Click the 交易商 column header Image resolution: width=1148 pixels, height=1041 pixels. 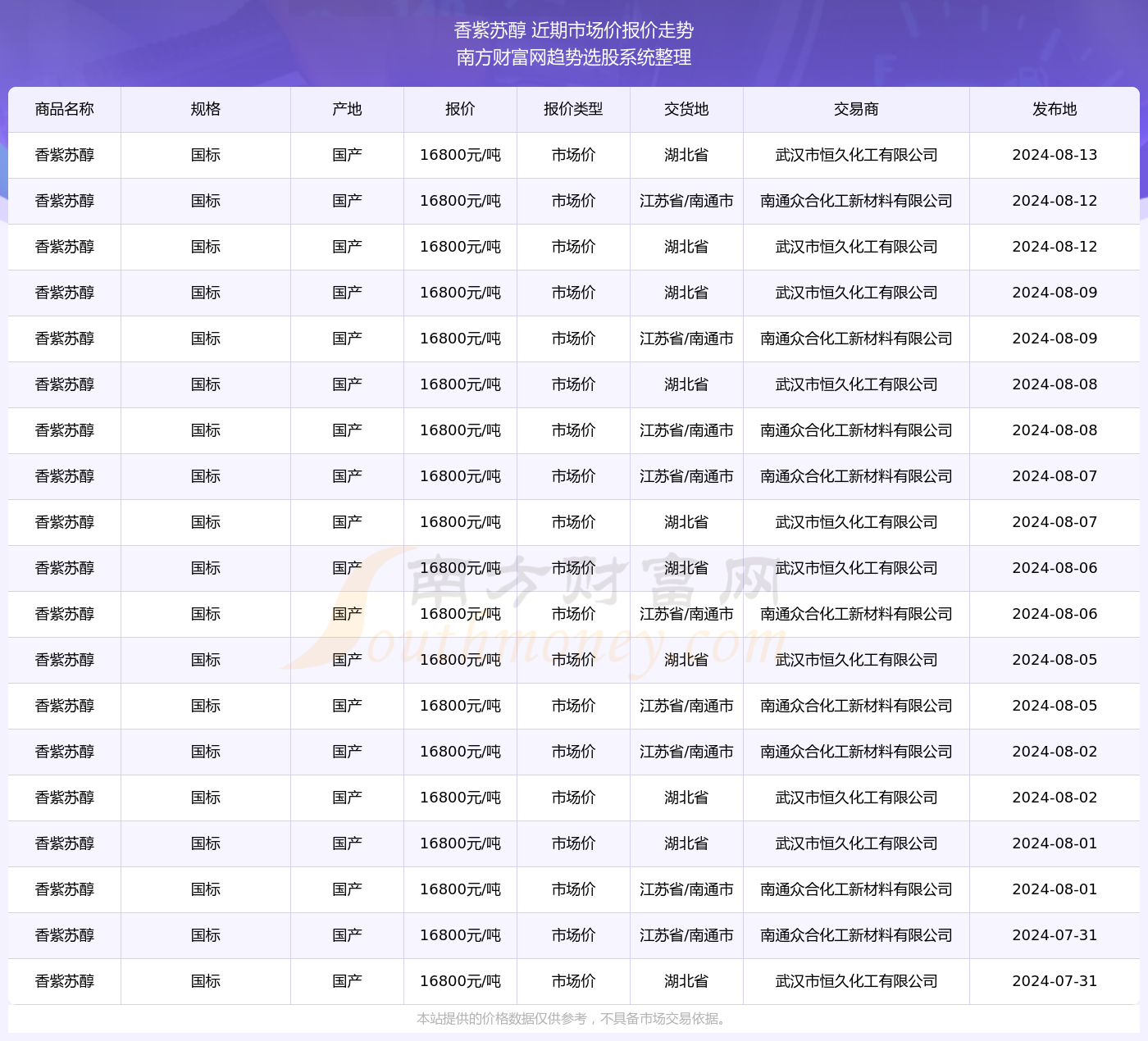pyautogui.click(x=855, y=109)
